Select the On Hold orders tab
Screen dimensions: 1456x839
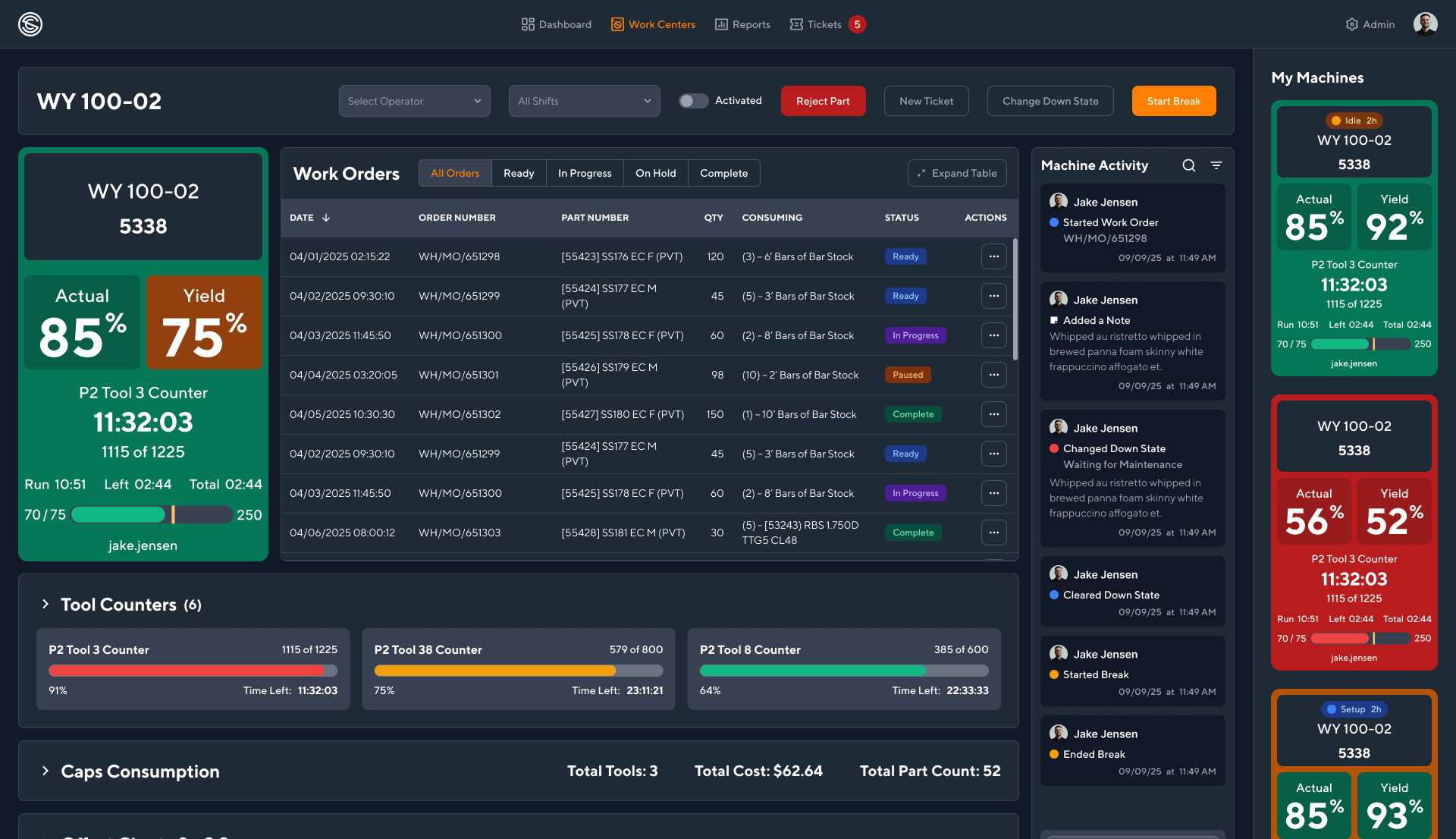point(655,173)
